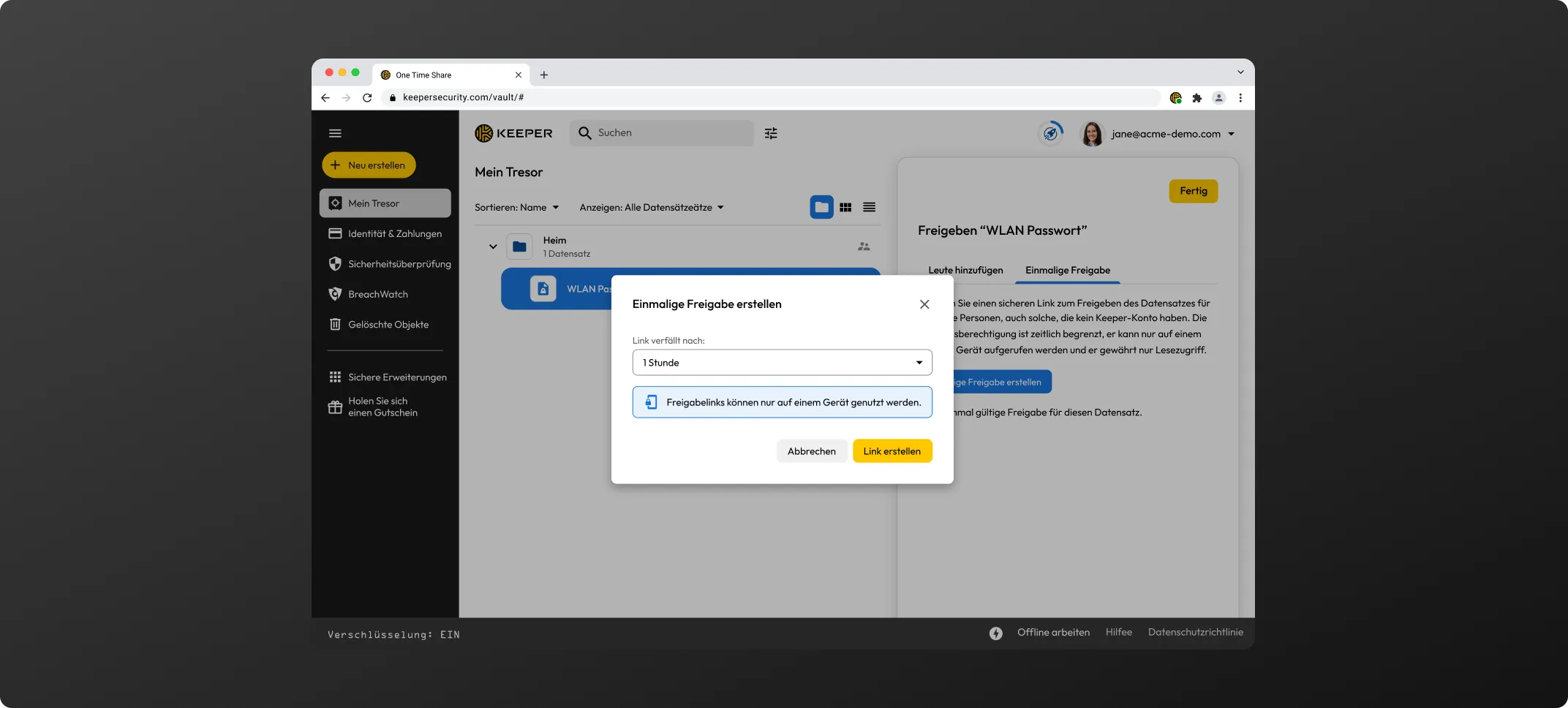Screen dimensions: 1568x708
Task: Click the Verschlüsselung: EIN status text
Action: (x=393, y=635)
